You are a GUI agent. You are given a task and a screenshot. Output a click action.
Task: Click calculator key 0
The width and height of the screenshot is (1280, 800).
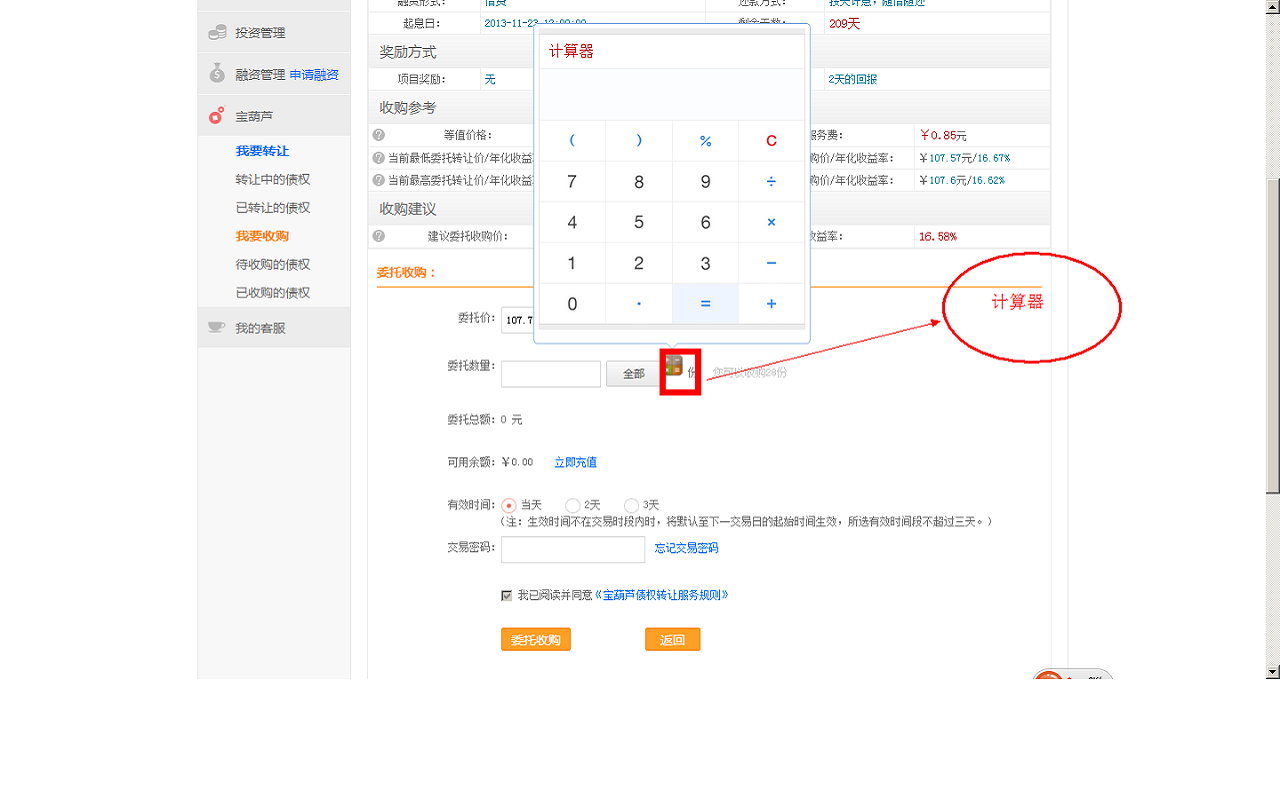tap(572, 304)
